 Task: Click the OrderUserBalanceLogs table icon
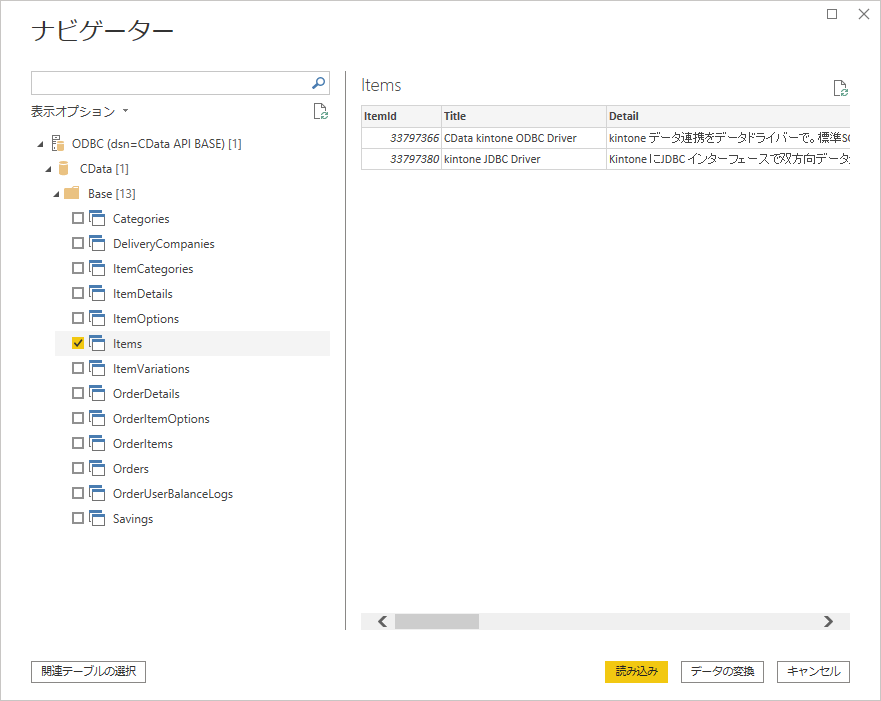pyautogui.click(x=97, y=493)
